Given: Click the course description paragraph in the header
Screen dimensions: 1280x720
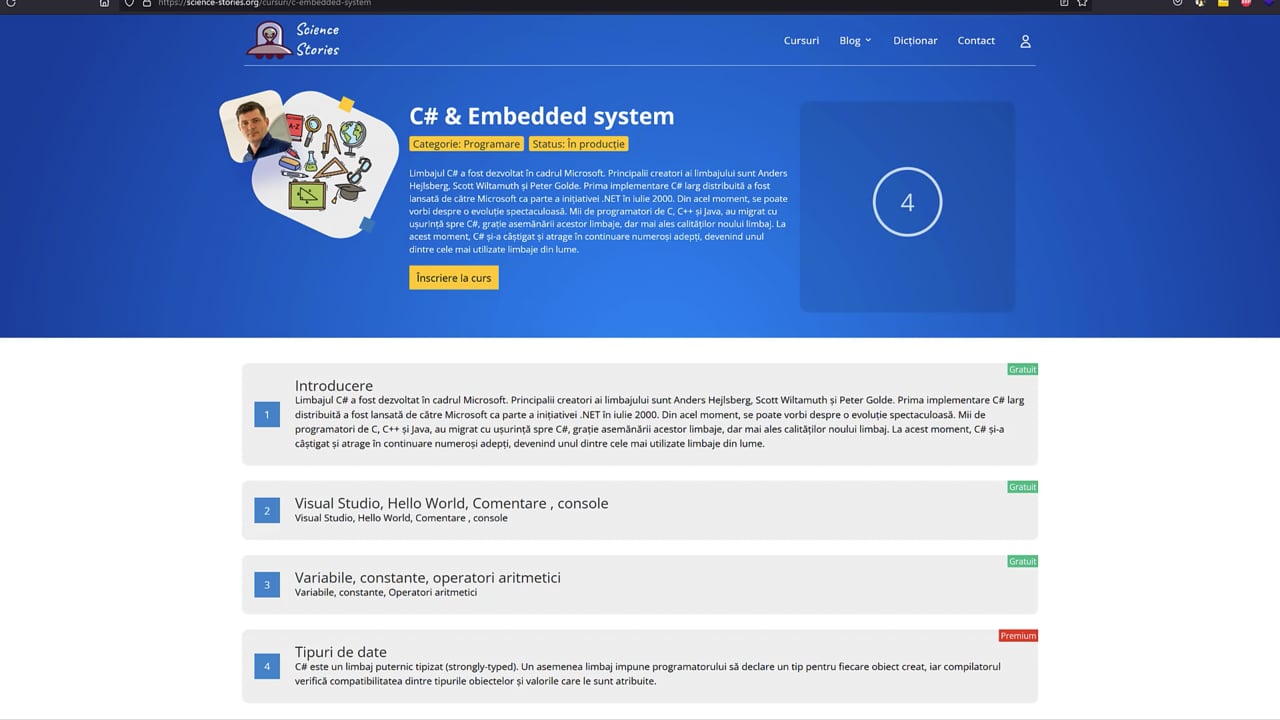Looking at the screenshot, I should point(598,211).
